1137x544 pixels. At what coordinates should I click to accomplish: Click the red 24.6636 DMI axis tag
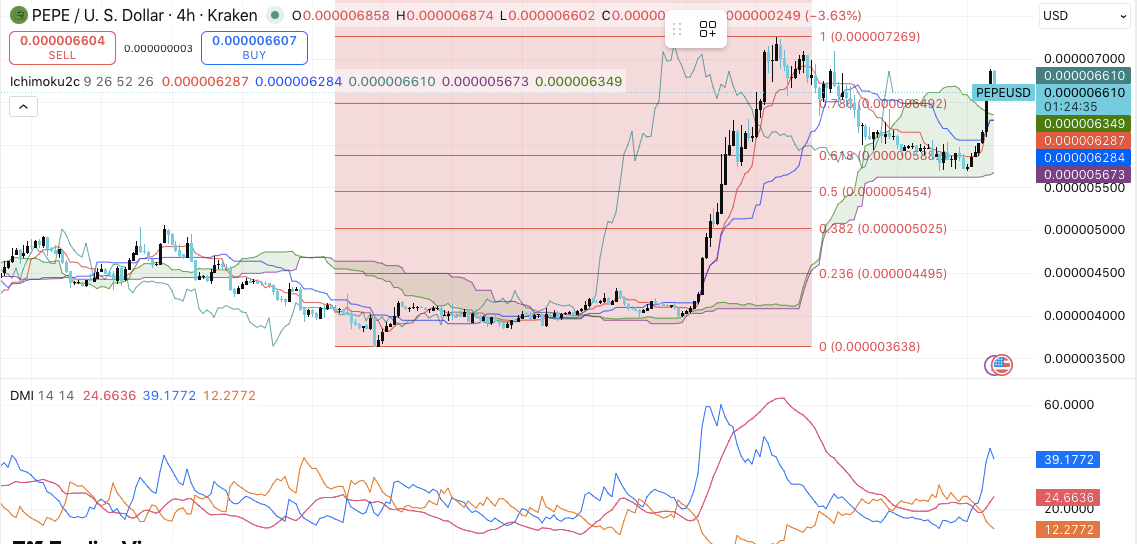1069,498
